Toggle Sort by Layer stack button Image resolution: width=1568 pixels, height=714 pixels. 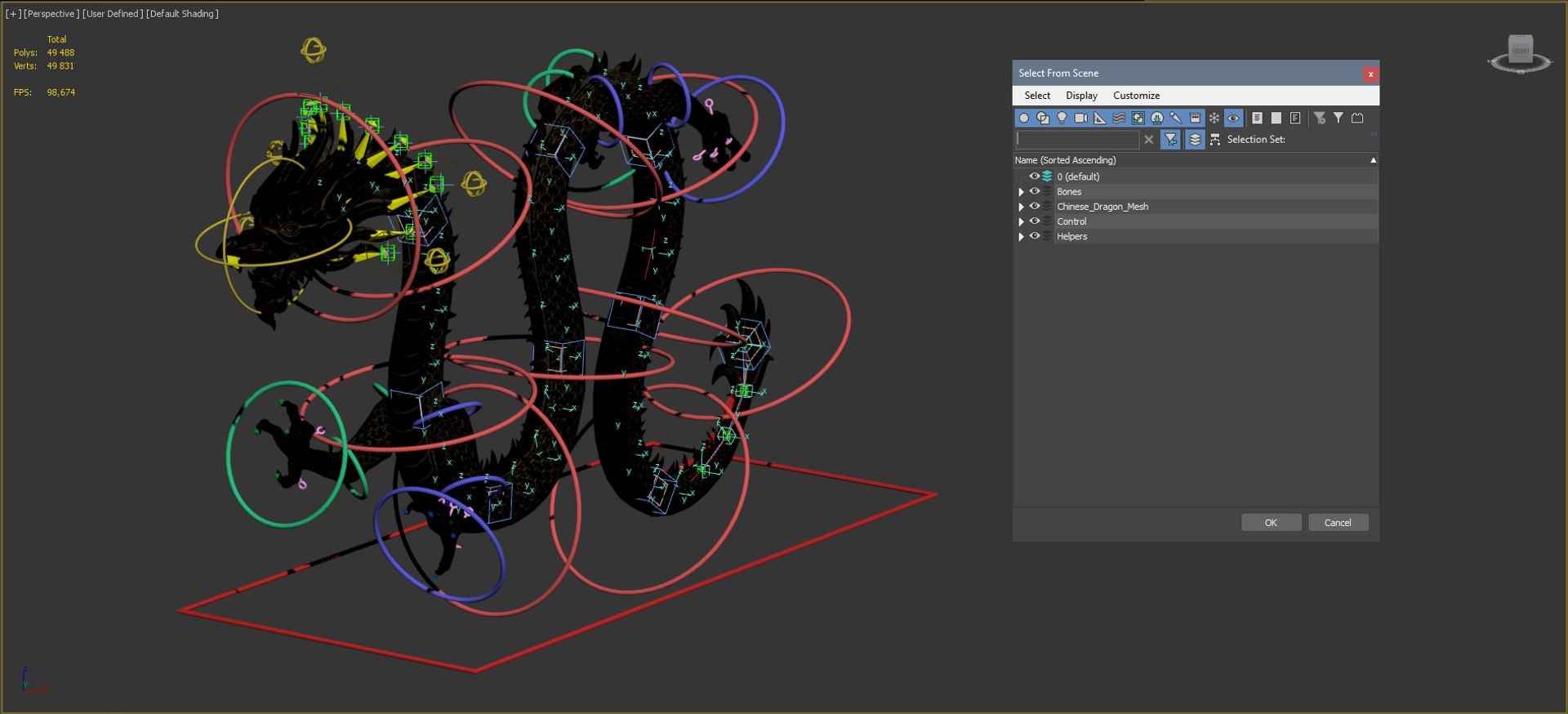tap(1195, 140)
